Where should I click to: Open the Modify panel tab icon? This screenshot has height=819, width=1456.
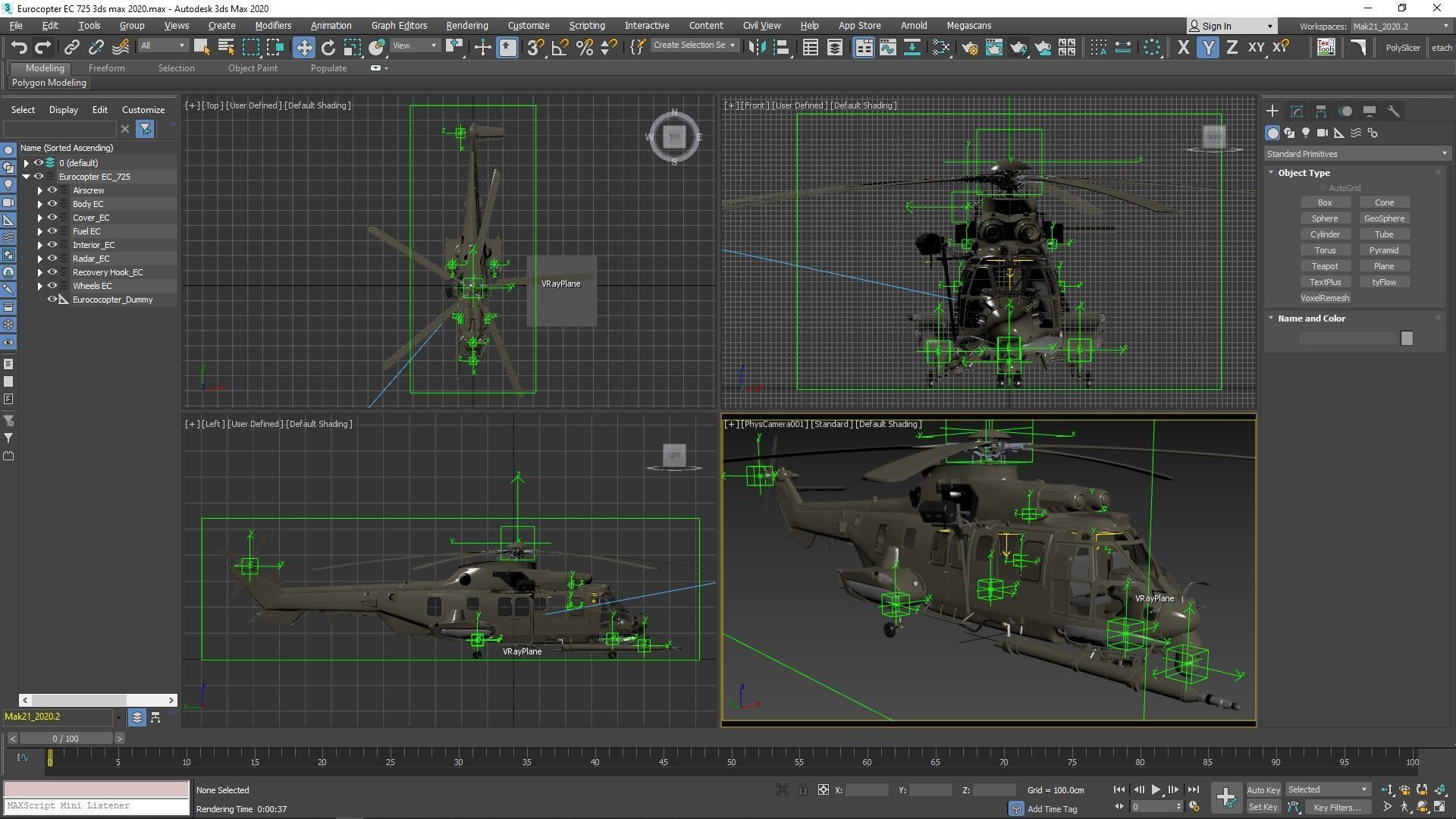(x=1297, y=111)
